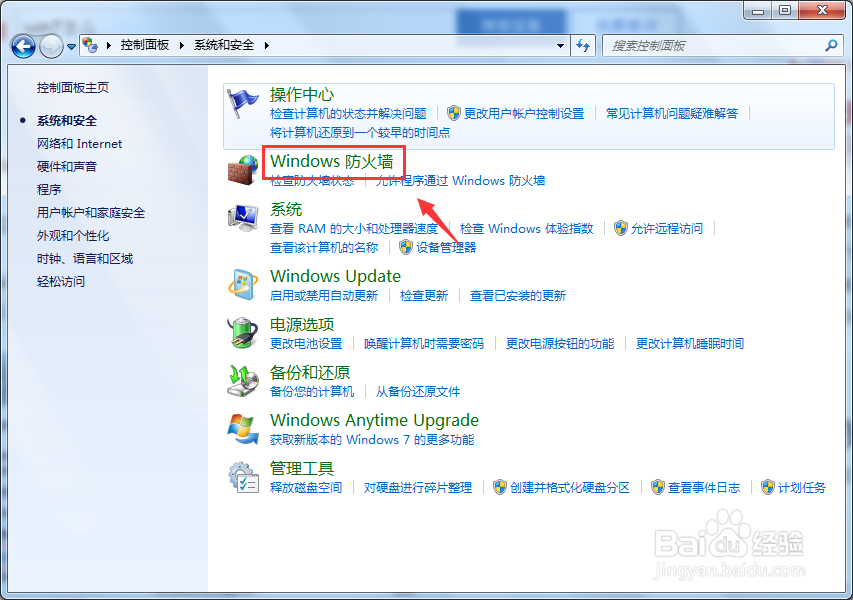
Task: Open Windows Anytime Upgrade heading link
Action: (x=374, y=420)
